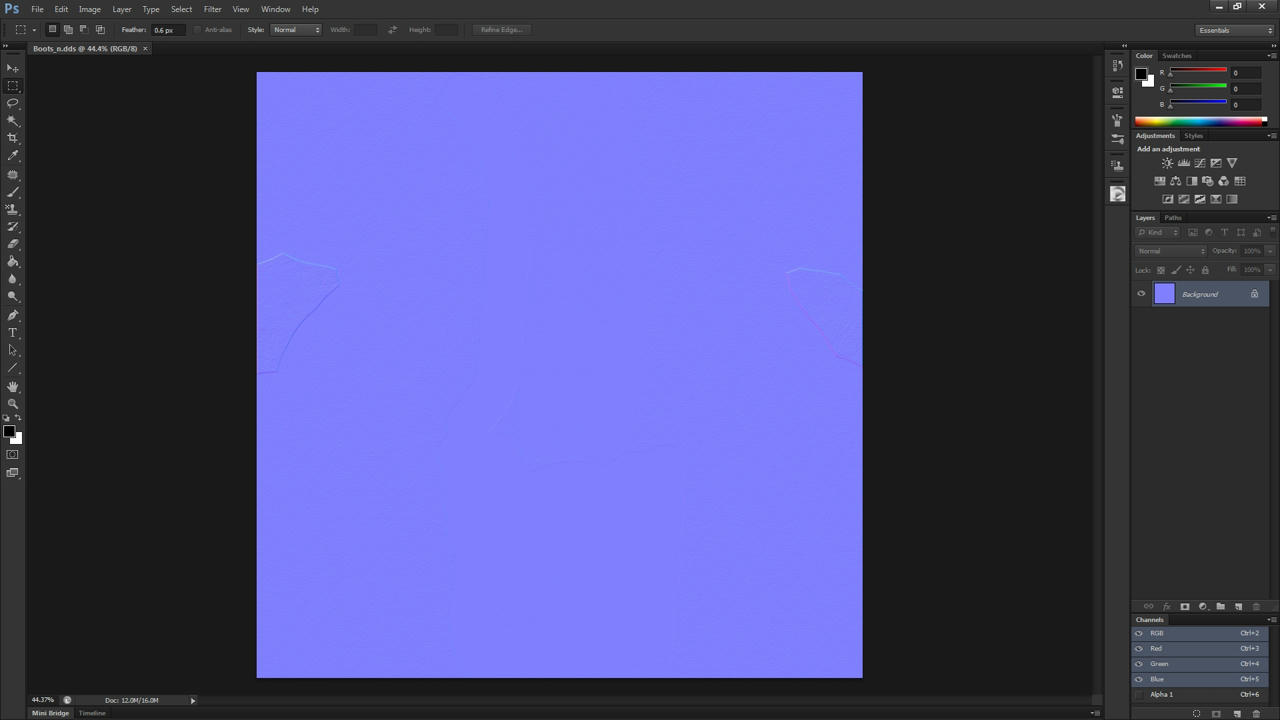Image resolution: width=1280 pixels, height=720 pixels.
Task: Select the Path Selection tool
Action: tap(13, 350)
